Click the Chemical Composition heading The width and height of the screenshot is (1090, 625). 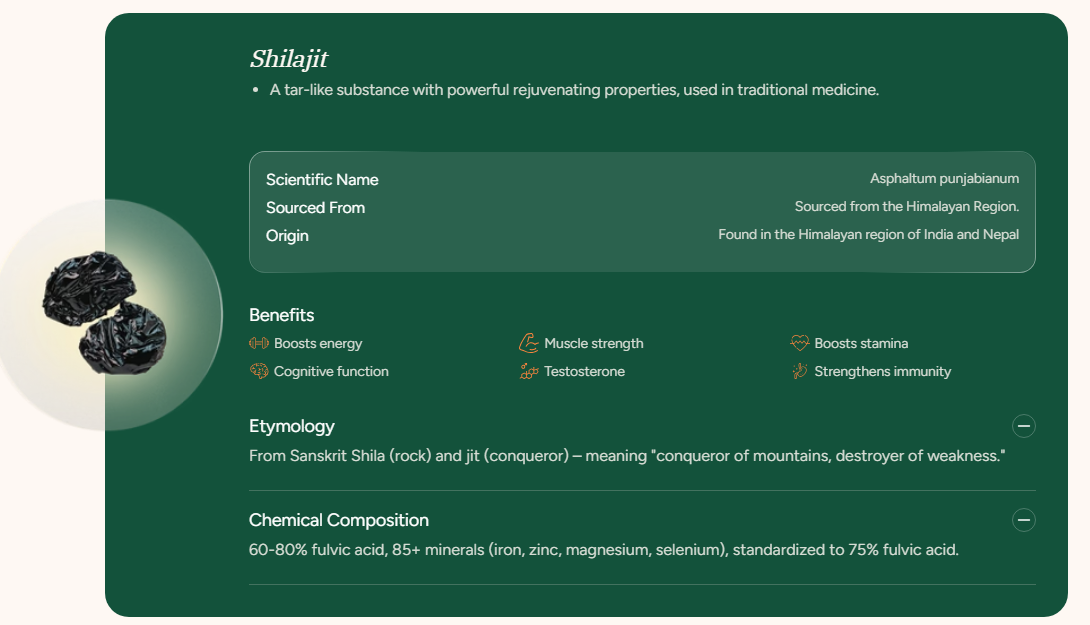pos(339,520)
